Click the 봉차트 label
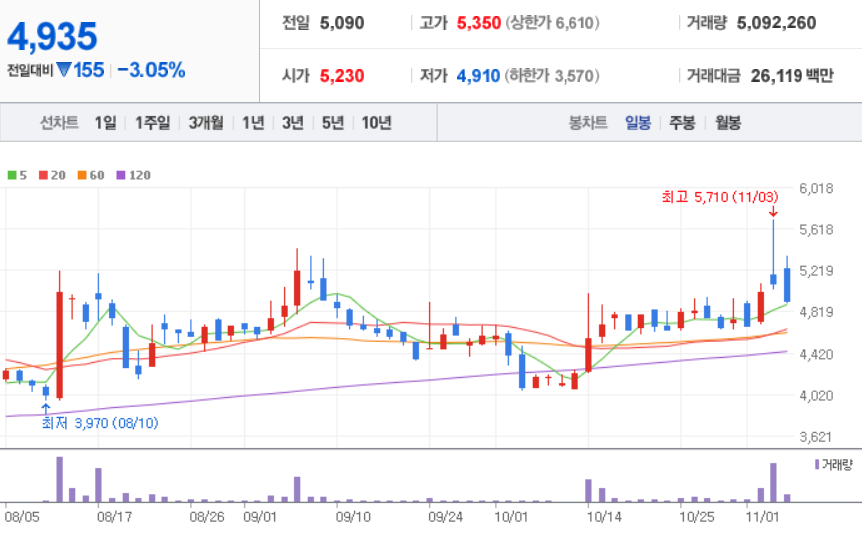The width and height of the screenshot is (862, 541). tap(588, 122)
